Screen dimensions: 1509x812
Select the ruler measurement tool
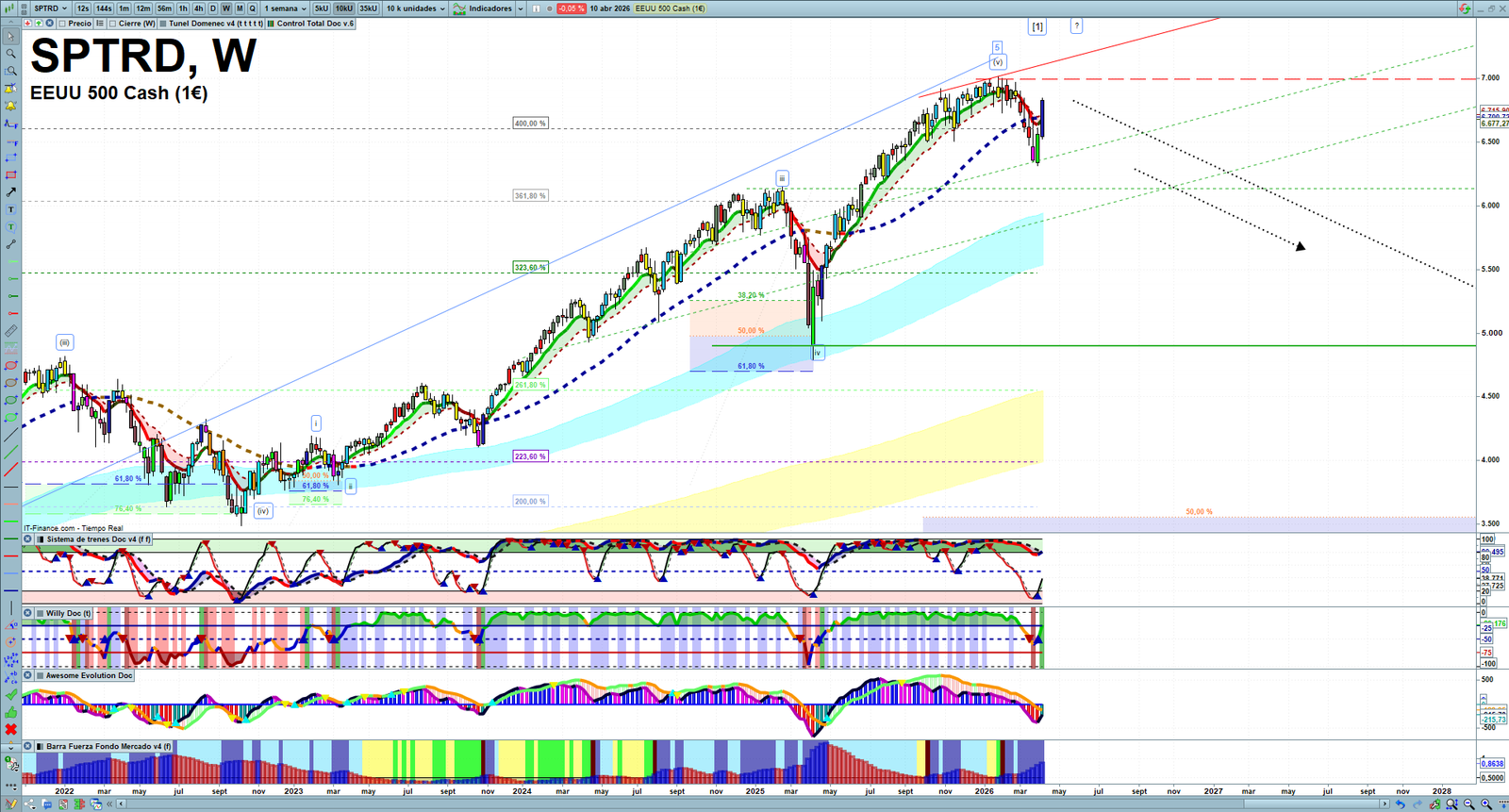click(10, 331)
